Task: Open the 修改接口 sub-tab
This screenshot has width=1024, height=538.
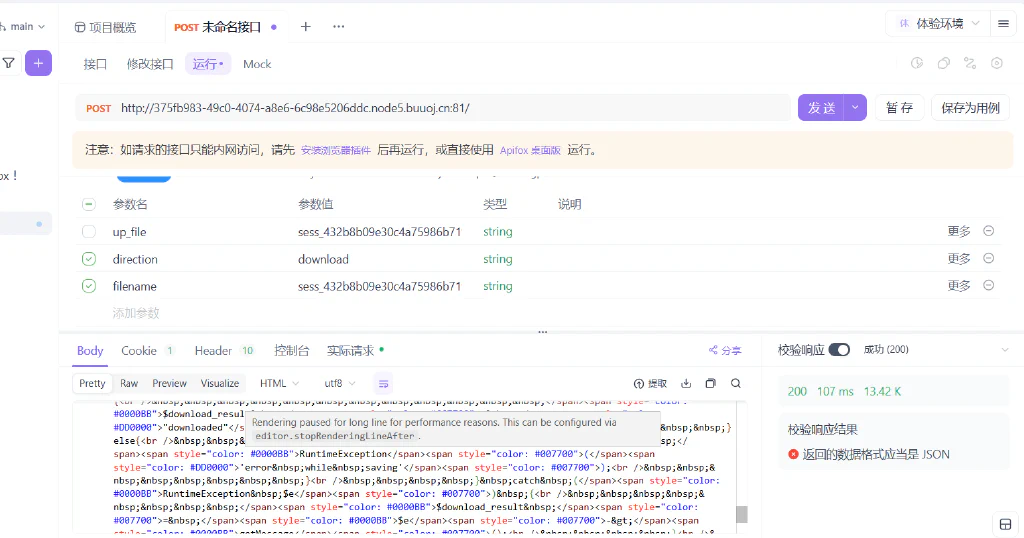Action: click(x=150, y=64)
